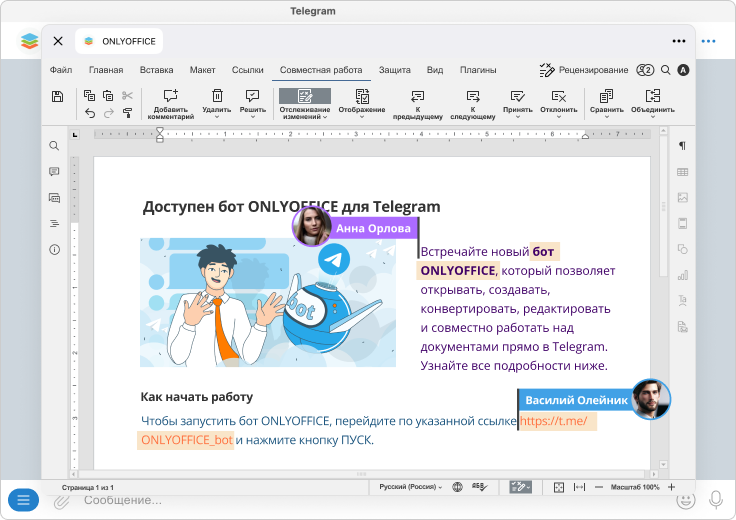Toggle track changes in status bar
Viewport: 736px width, 520px height.
pos(521,487)
